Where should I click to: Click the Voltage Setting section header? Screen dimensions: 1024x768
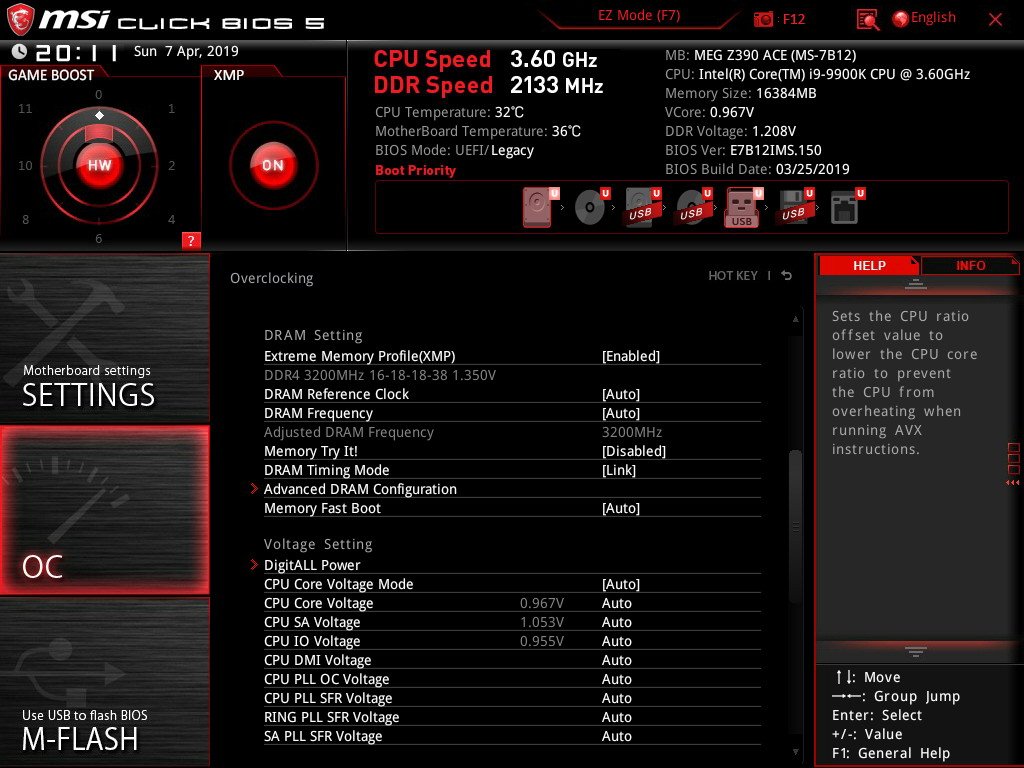tap(318, 544)
